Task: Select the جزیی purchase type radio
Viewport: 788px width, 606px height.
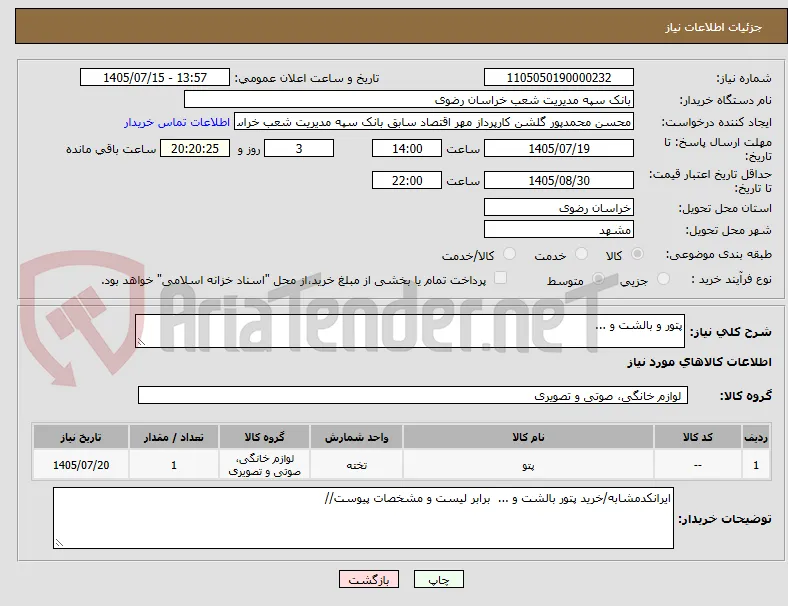Action: [x=663, y=279]
